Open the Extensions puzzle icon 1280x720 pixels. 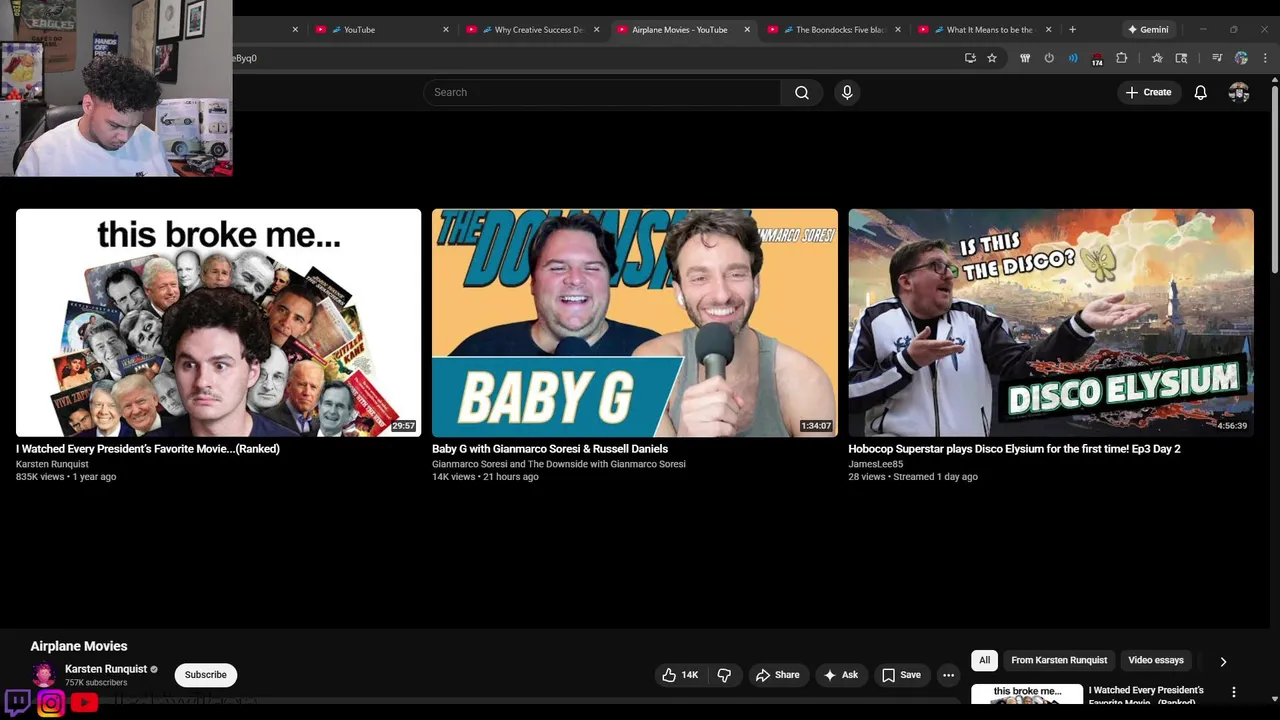(1121, 58)
